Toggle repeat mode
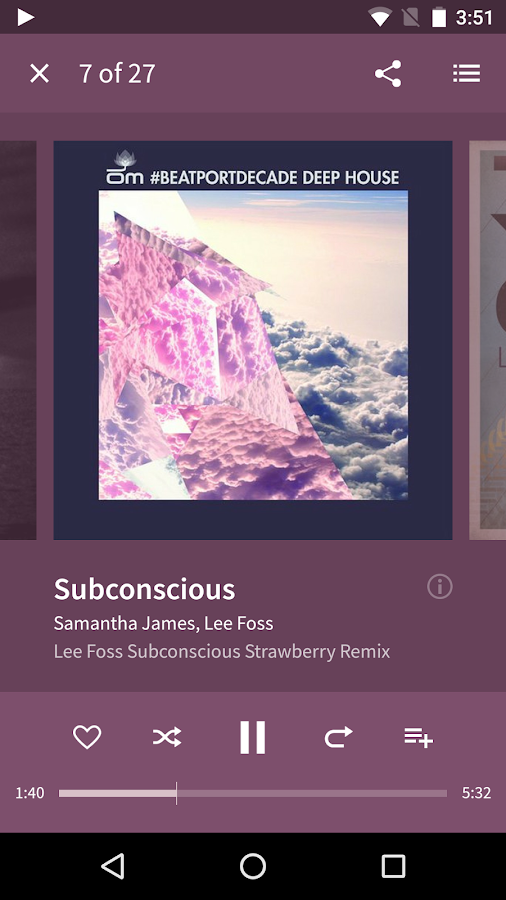The height and width of the screenshot is (900, 506). point(338,736)
